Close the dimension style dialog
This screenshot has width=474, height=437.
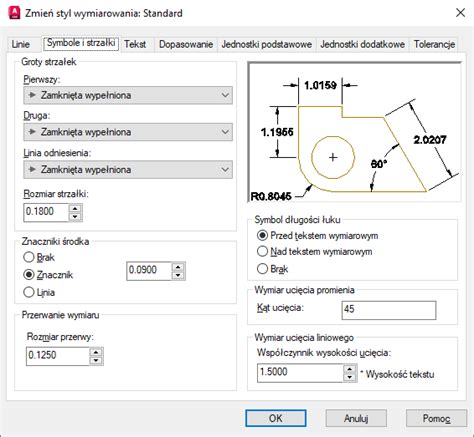(460, 13)
